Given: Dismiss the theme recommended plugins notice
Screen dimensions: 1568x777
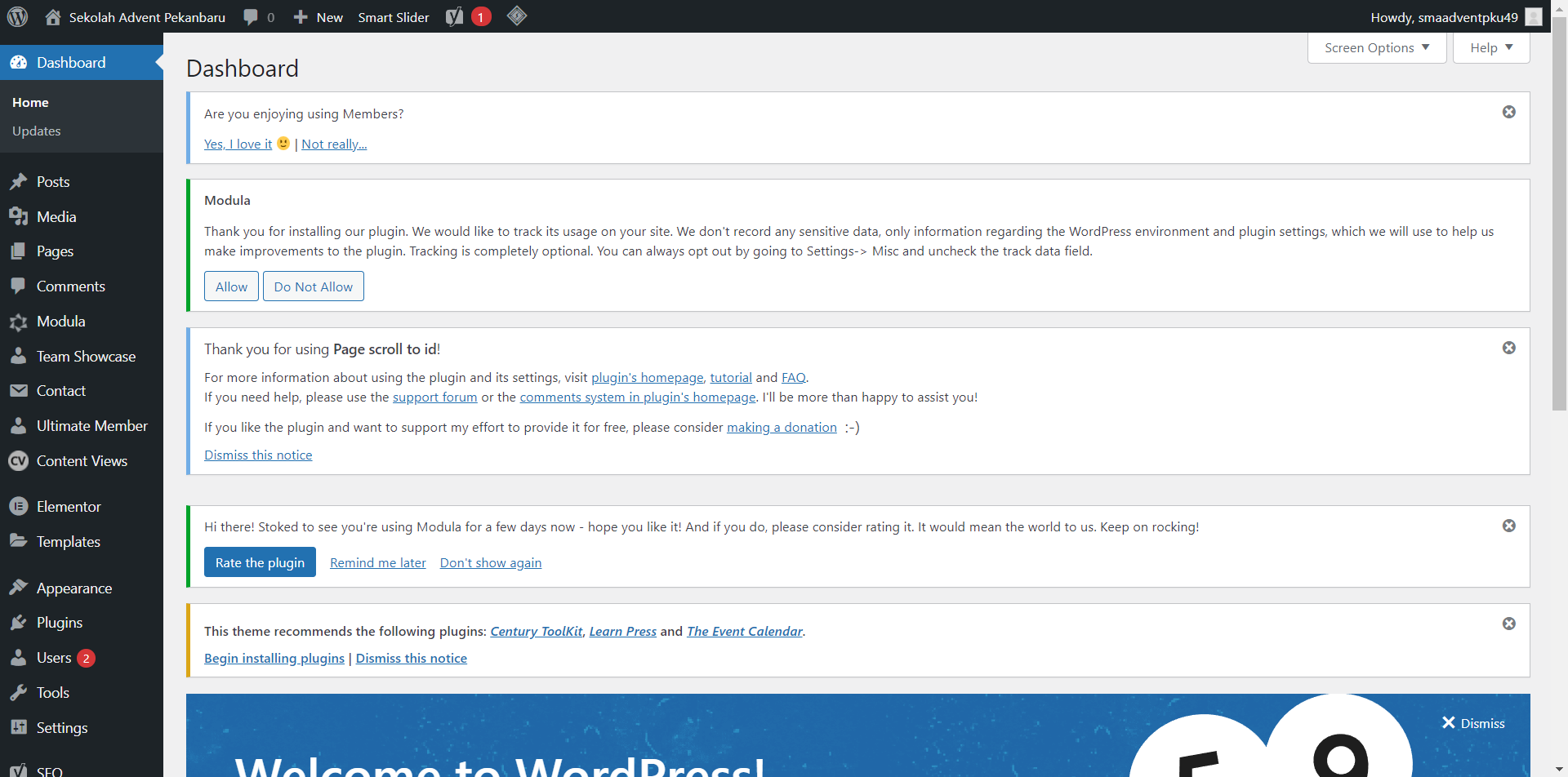Looking at the screenshot, I should point(1509,624).
